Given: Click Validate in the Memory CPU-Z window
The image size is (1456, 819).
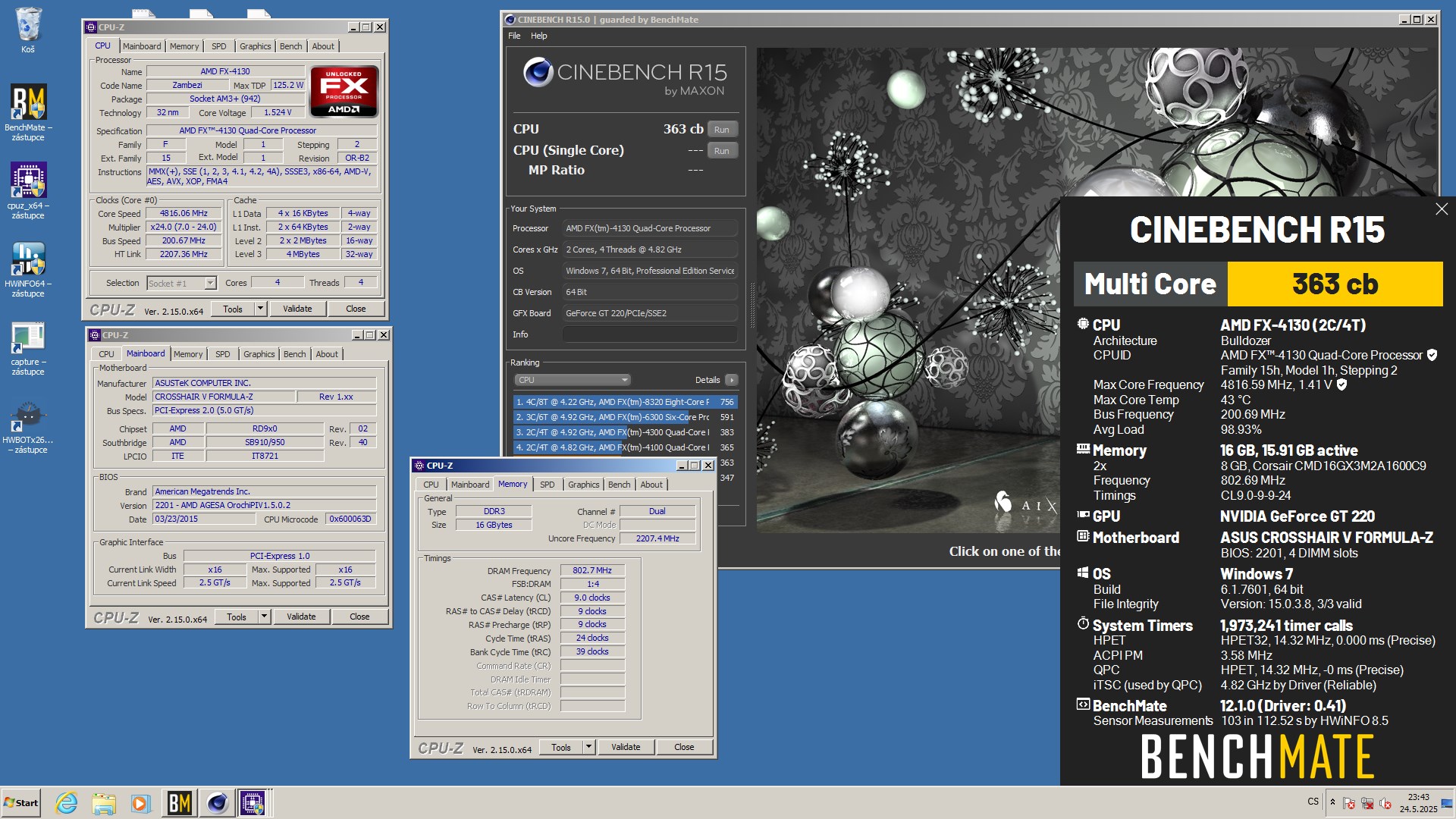Looking at the screenshot, I should tap(626, 747).
